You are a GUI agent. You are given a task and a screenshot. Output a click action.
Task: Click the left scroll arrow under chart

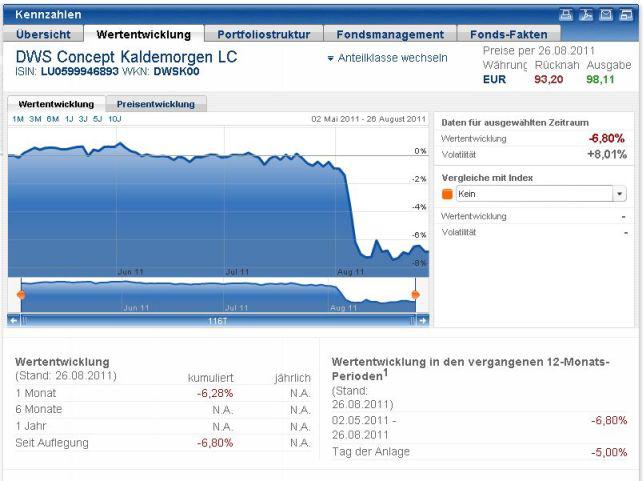coord(13,320)
